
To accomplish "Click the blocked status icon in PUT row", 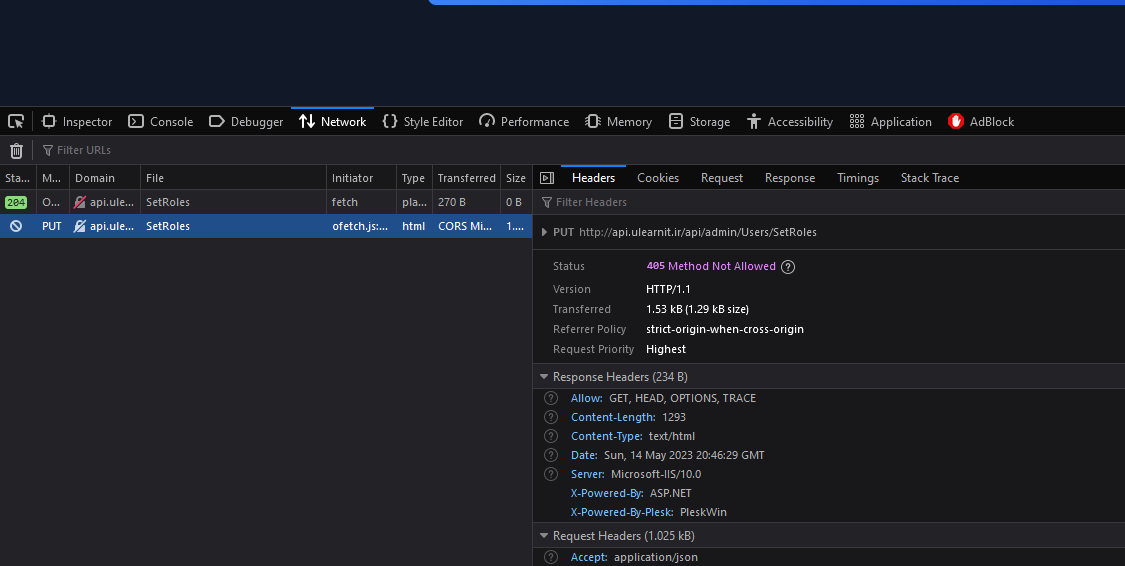I will coord(16,226).
